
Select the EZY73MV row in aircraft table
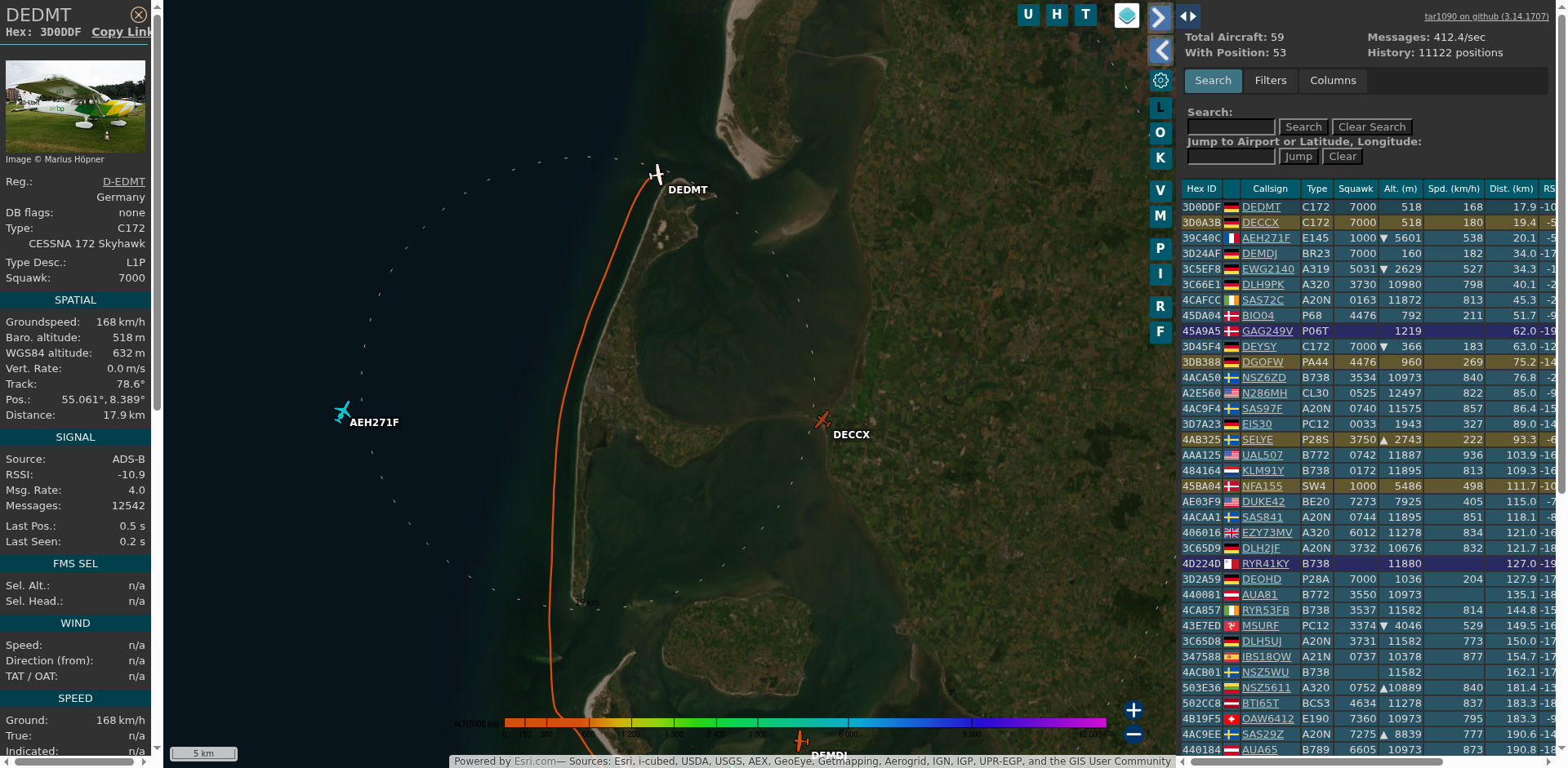point(1370,533)
